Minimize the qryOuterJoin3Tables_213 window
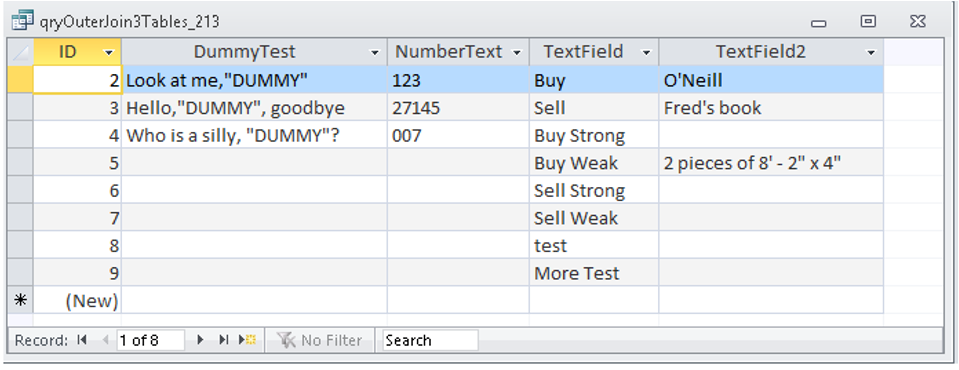 coord(818,23)
